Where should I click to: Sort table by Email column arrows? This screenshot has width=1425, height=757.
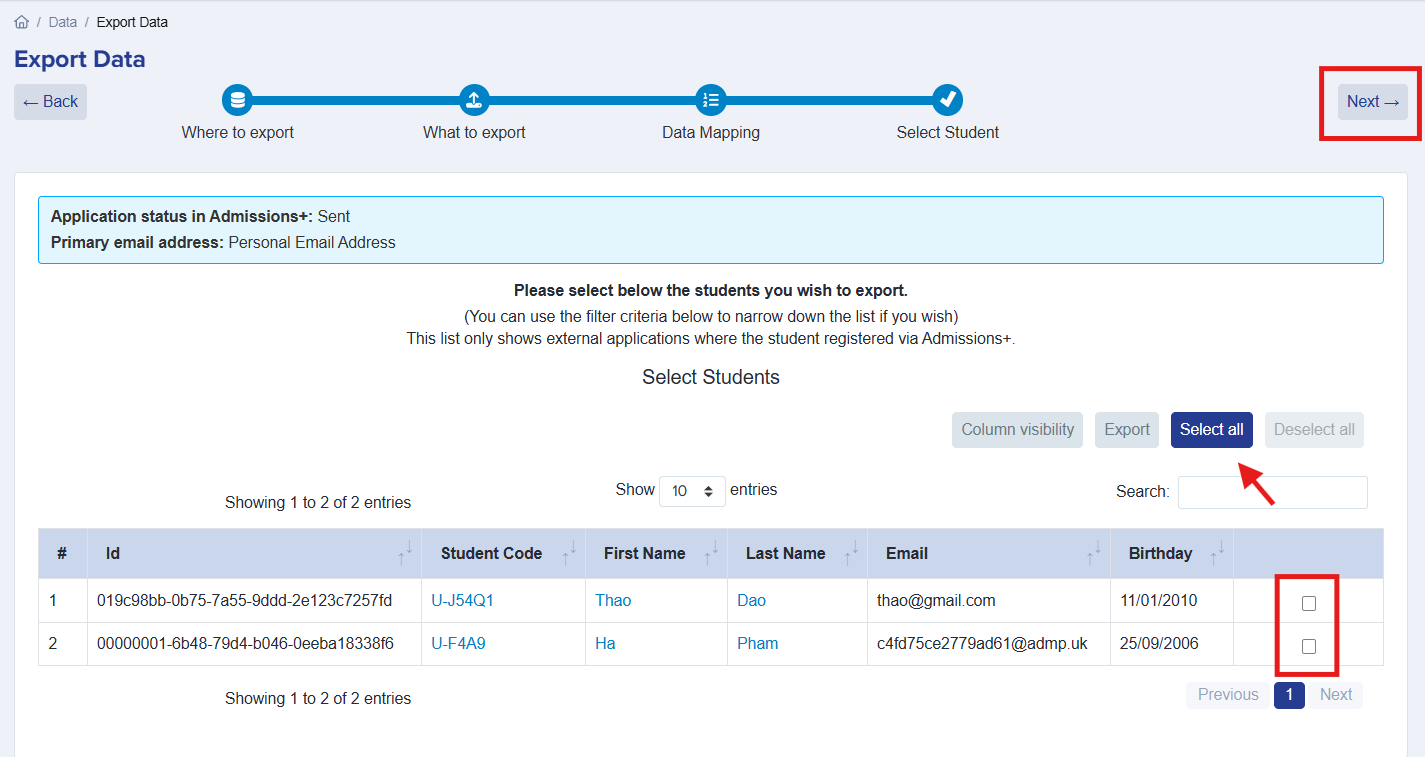[x=1094, y=553]
